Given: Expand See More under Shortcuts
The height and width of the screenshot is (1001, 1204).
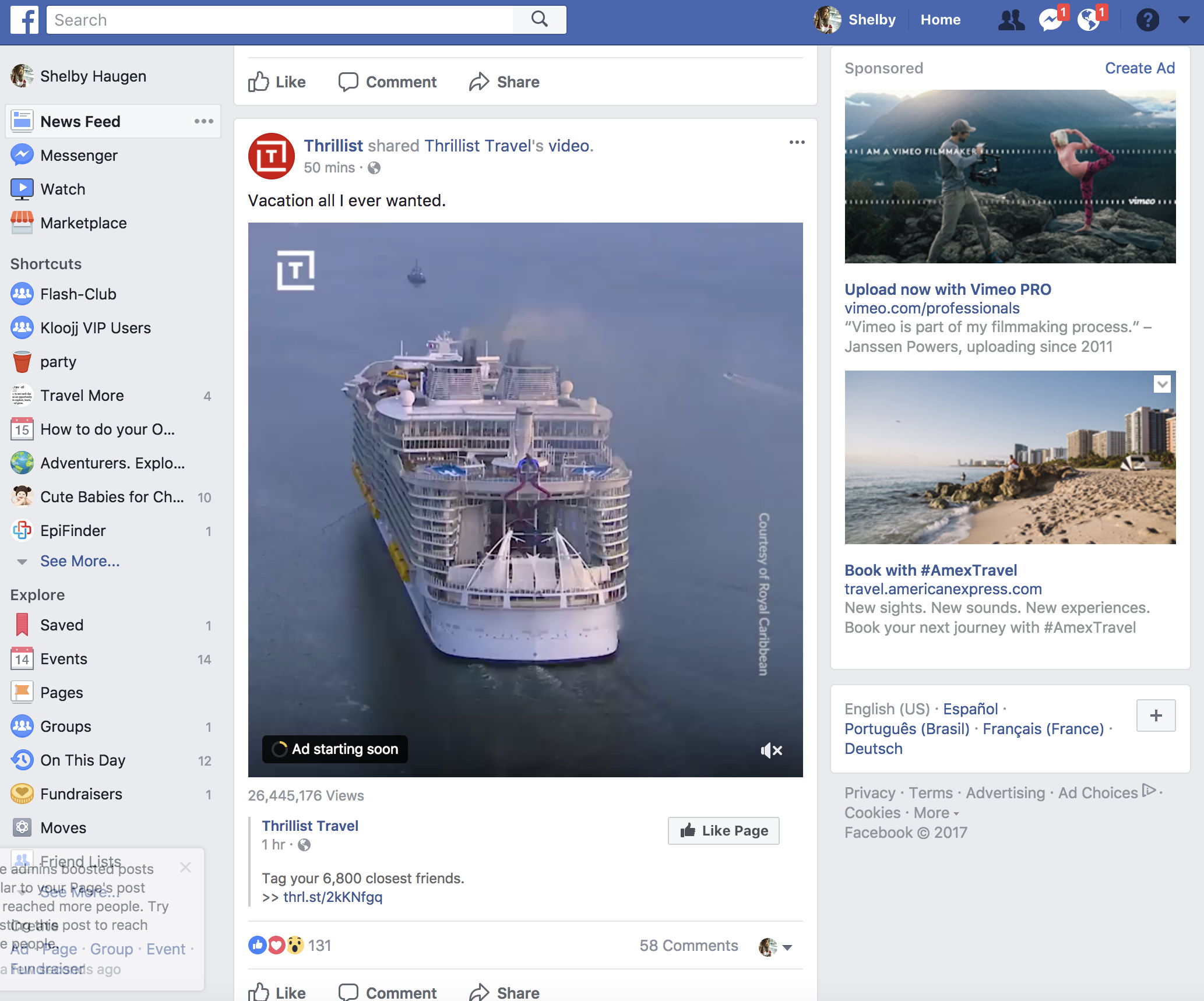Looking at the screenshot, I should [x=80, y=561].
